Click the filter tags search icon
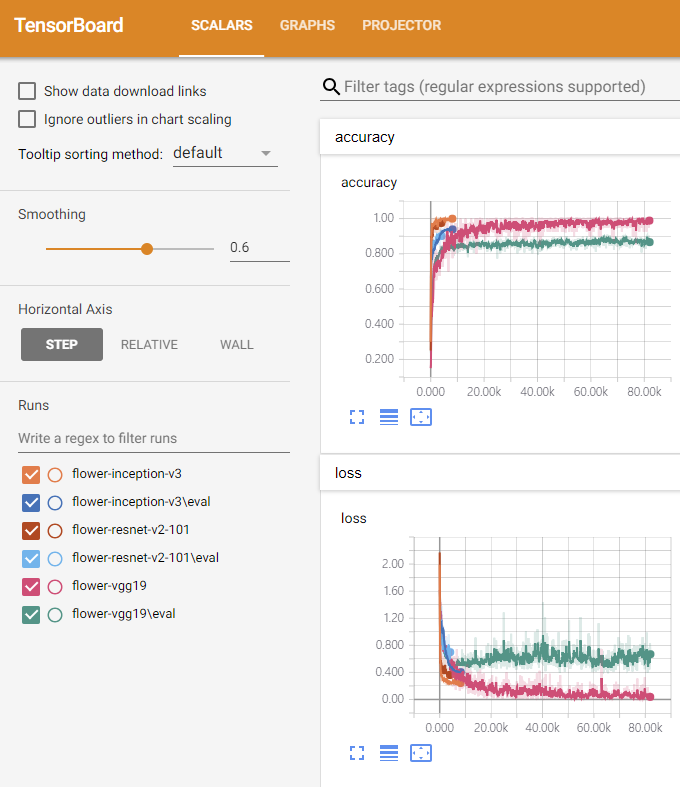 (331, 86)
